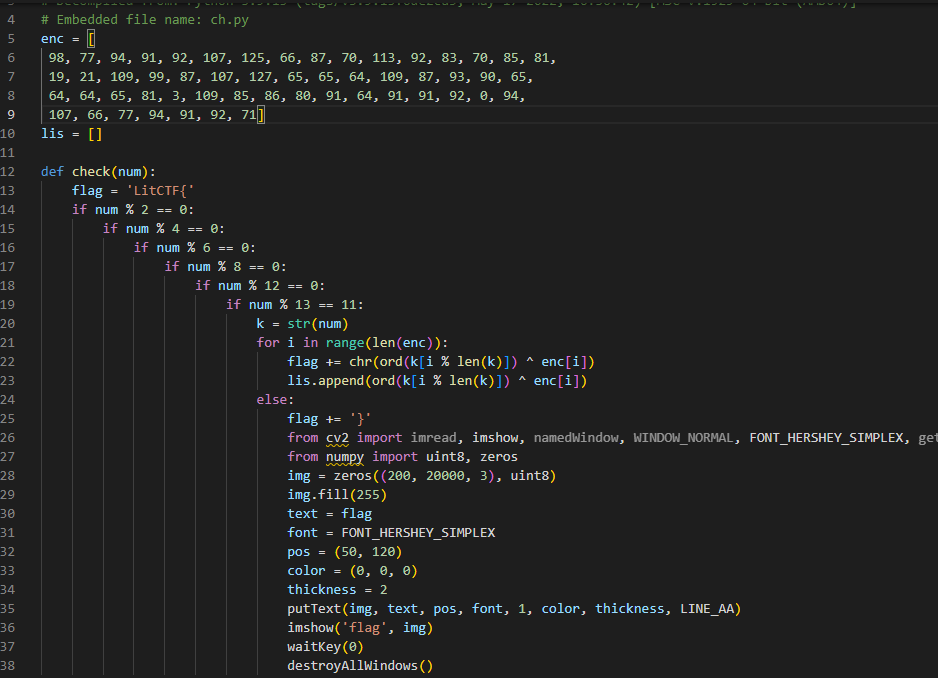Click the underlined cv2 module name

point(337,438)
